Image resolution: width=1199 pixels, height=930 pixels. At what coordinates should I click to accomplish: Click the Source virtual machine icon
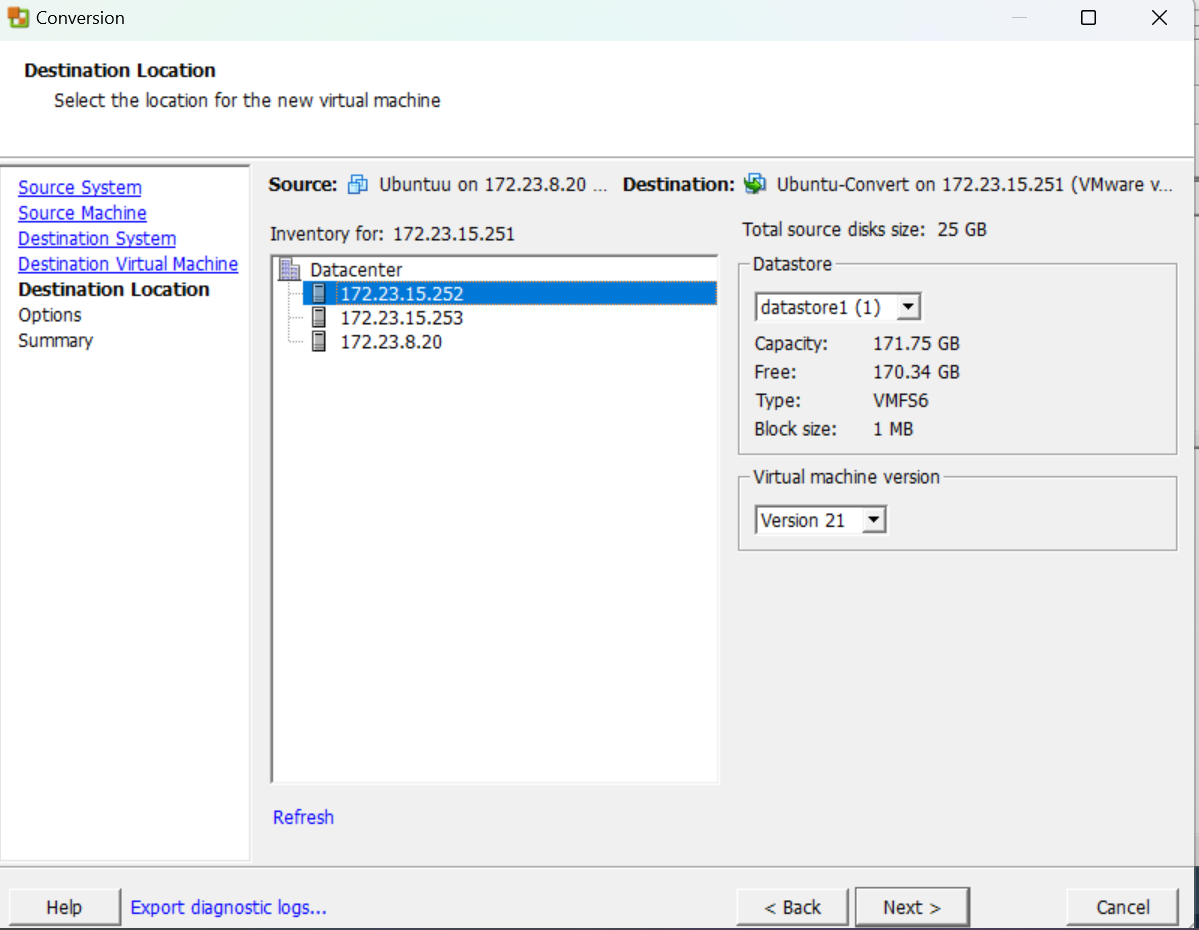click(x=358, y=184)
